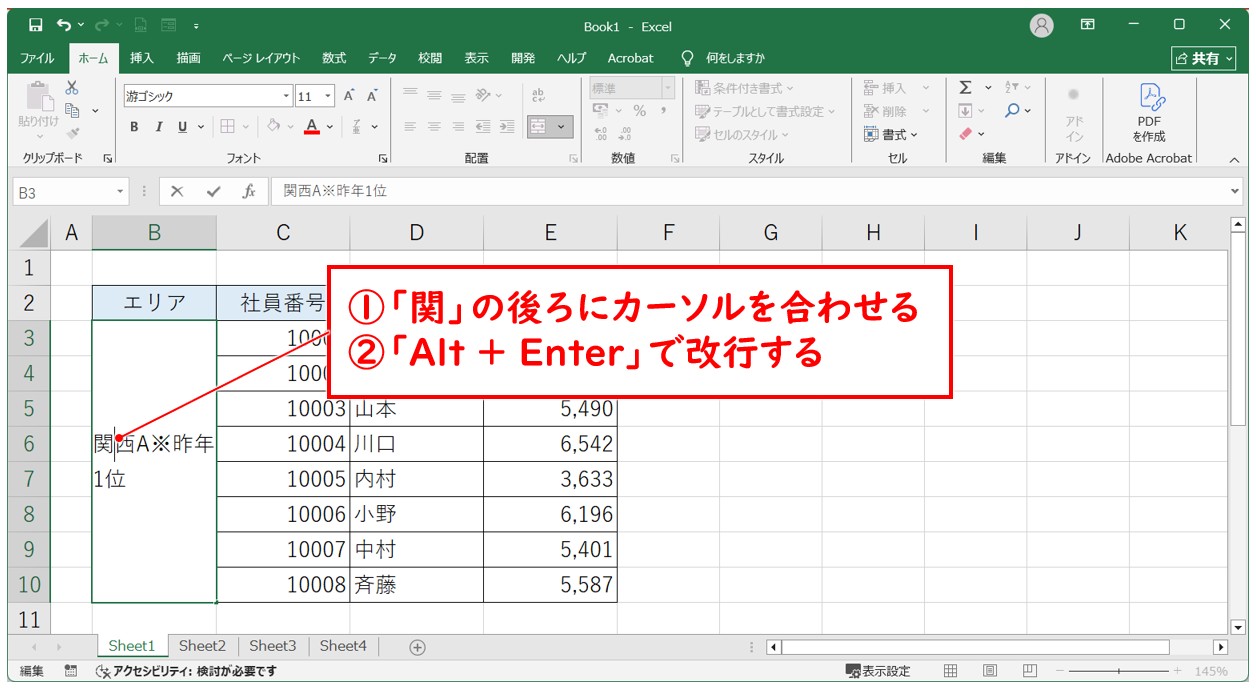Open the ファイル tab

[x=37, y=58]
